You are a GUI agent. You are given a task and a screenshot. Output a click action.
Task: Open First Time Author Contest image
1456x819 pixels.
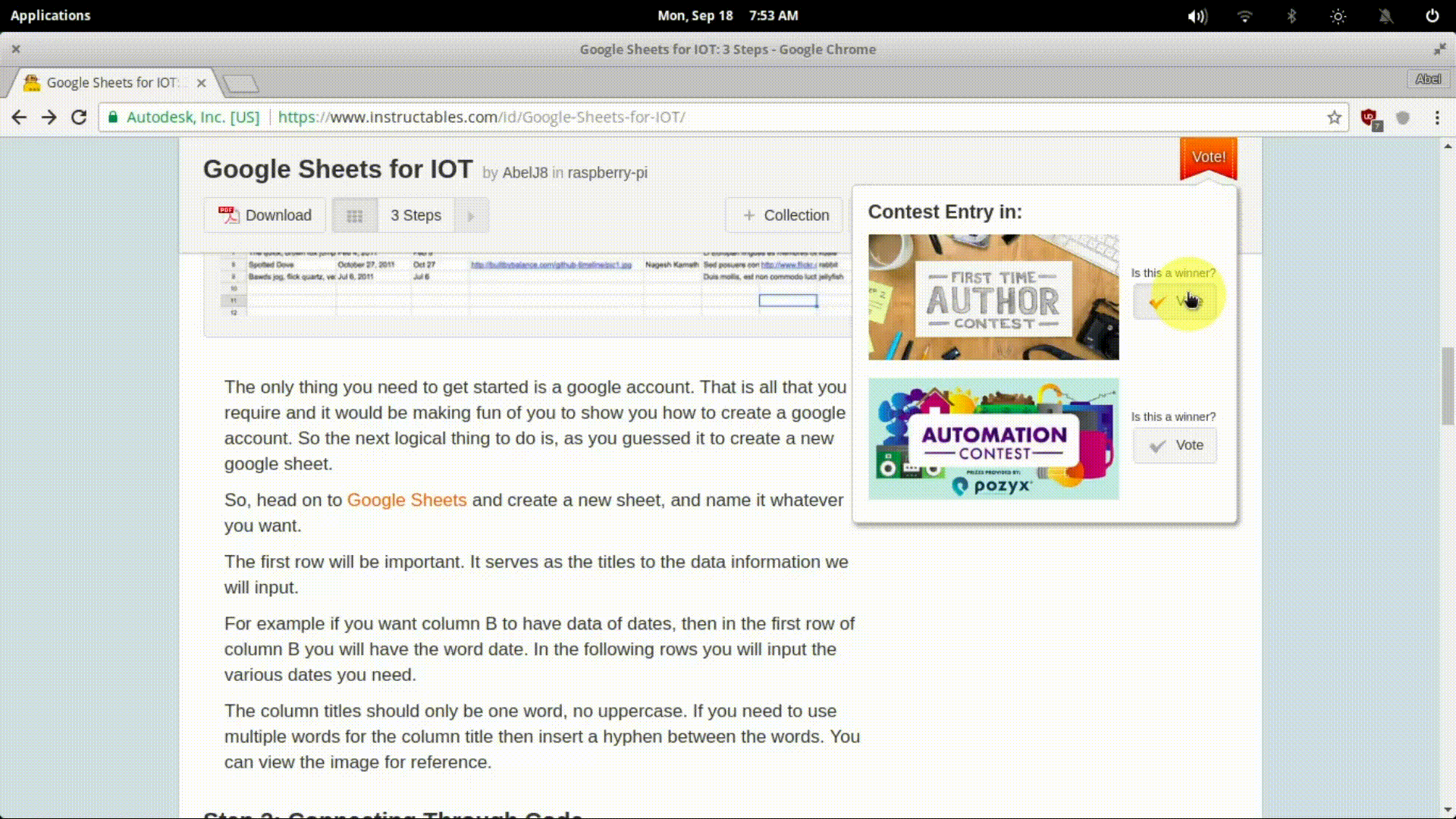[993, 297]
